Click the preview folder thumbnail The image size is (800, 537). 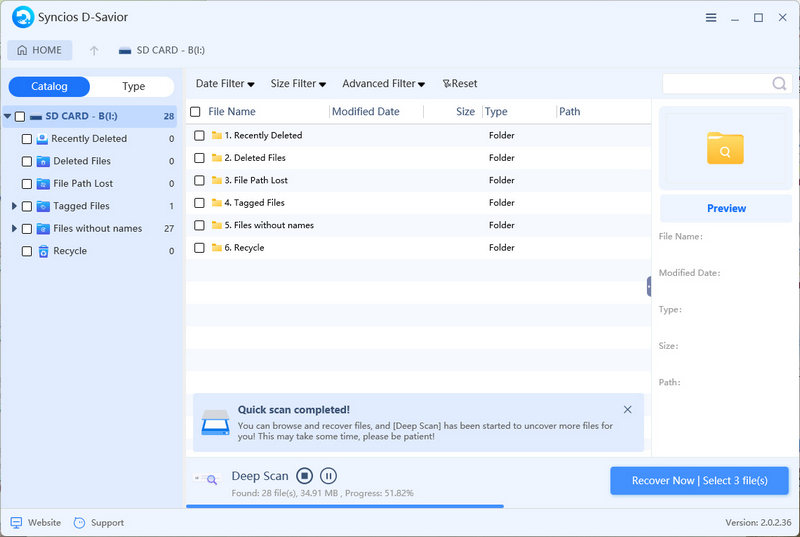pos(725,148)
